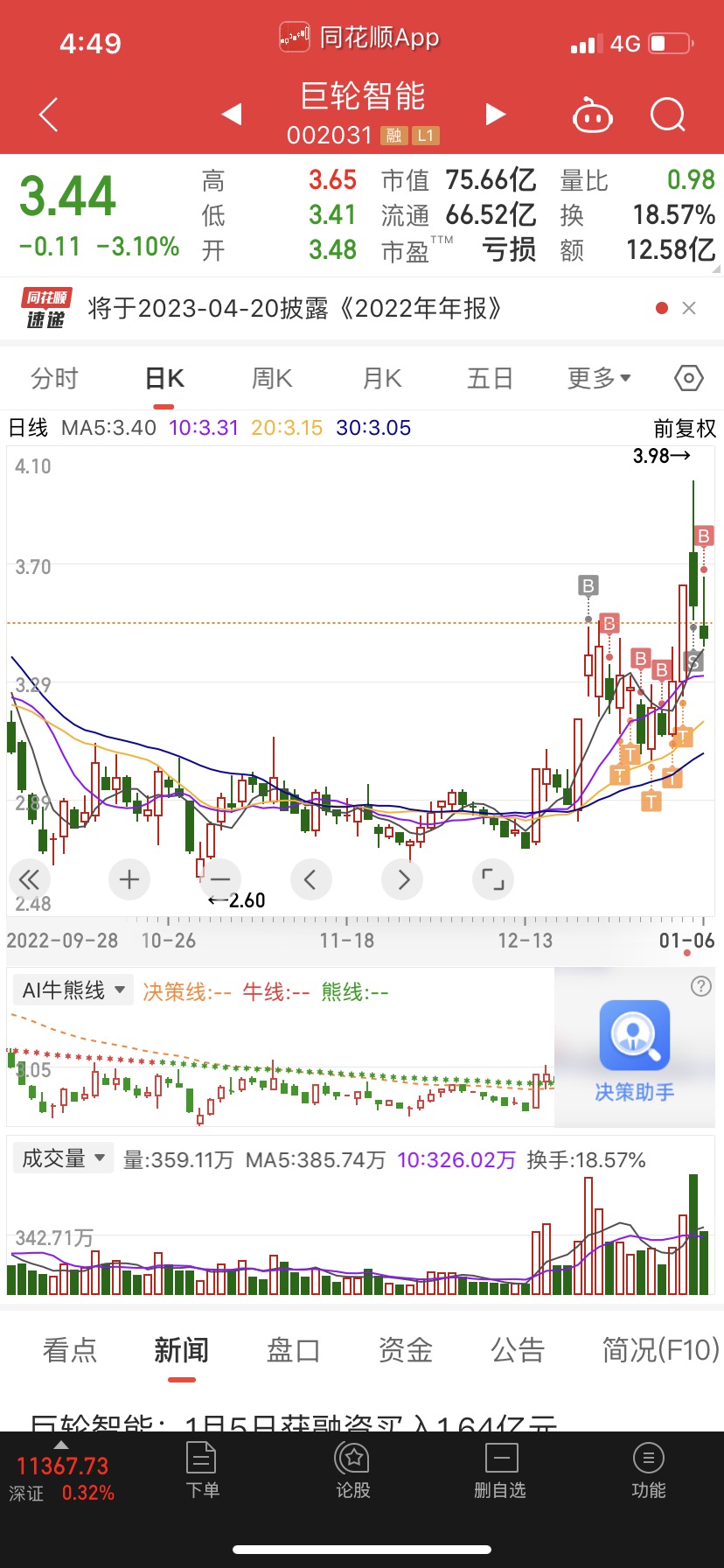Screen dimensions: 724x1568
Task: Expand Shenzhen index bar arrow
Action: (x=60, y=1445)
